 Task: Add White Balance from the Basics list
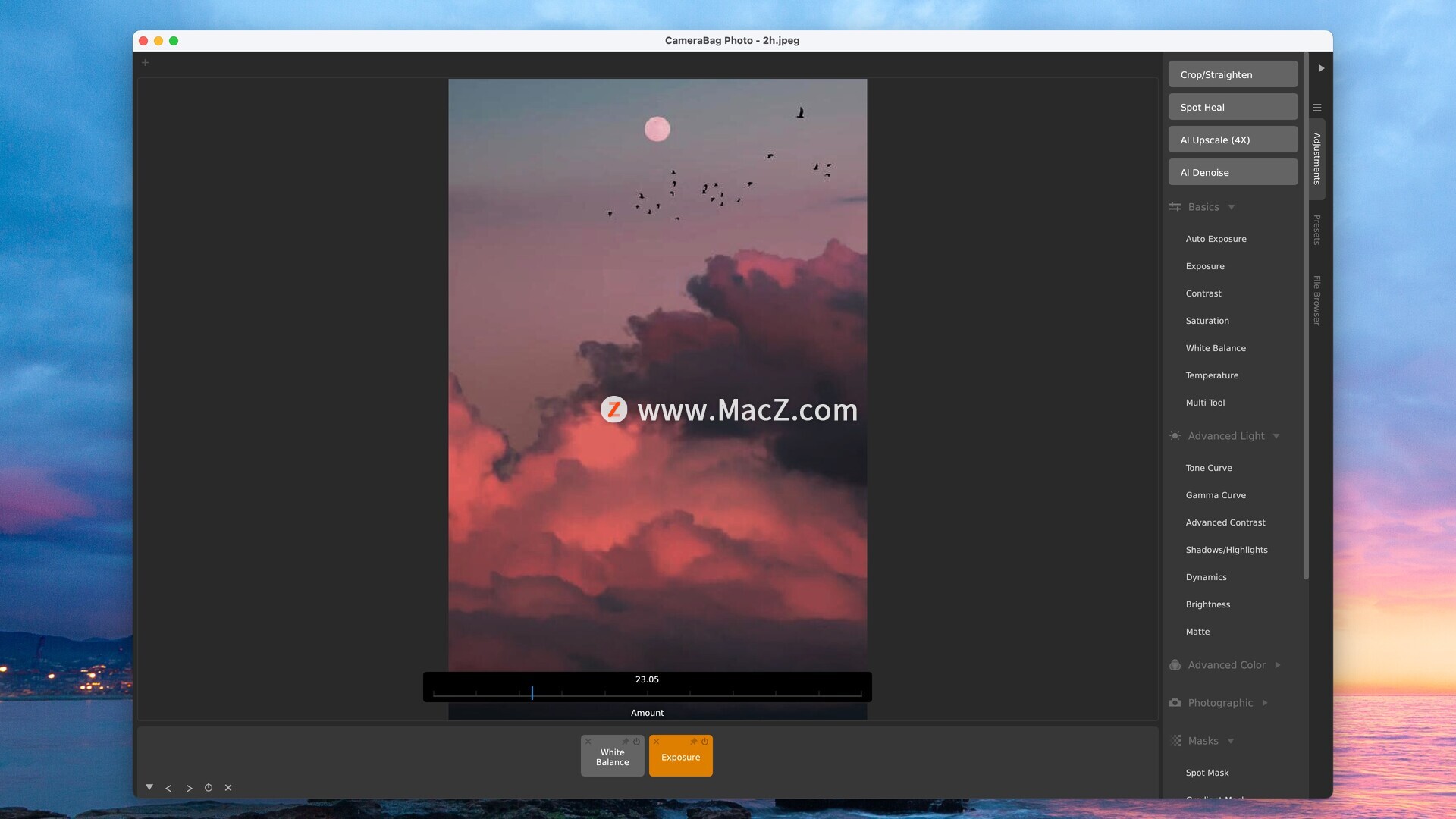point(1216,348)
